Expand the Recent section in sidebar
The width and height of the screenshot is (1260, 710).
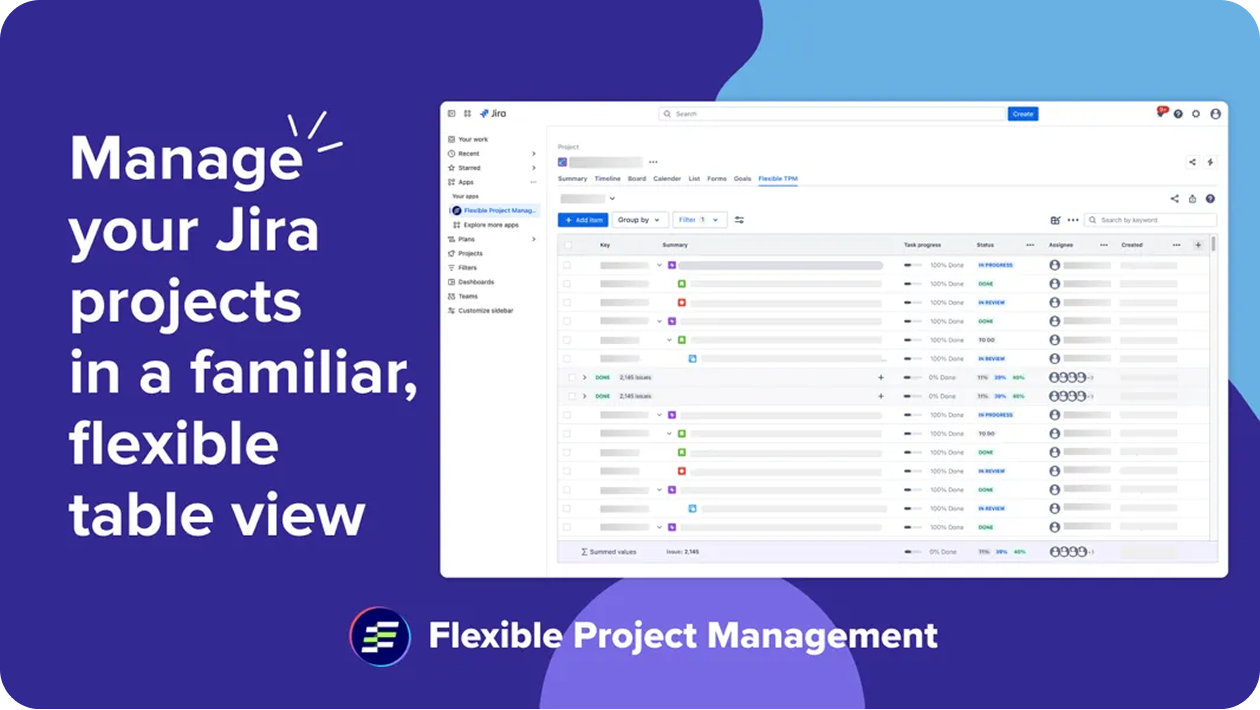pyautogui.click(x=533, y=154)
